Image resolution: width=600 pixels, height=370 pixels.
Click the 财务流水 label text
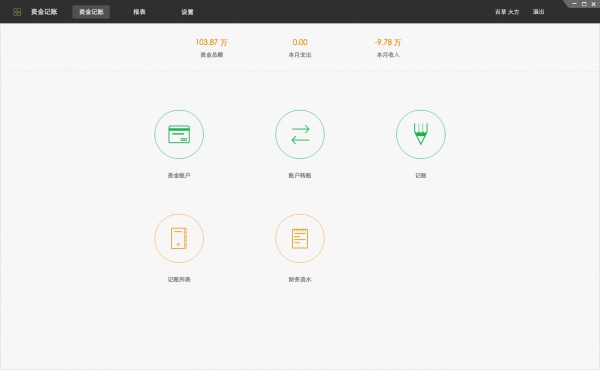coord(300,279)
